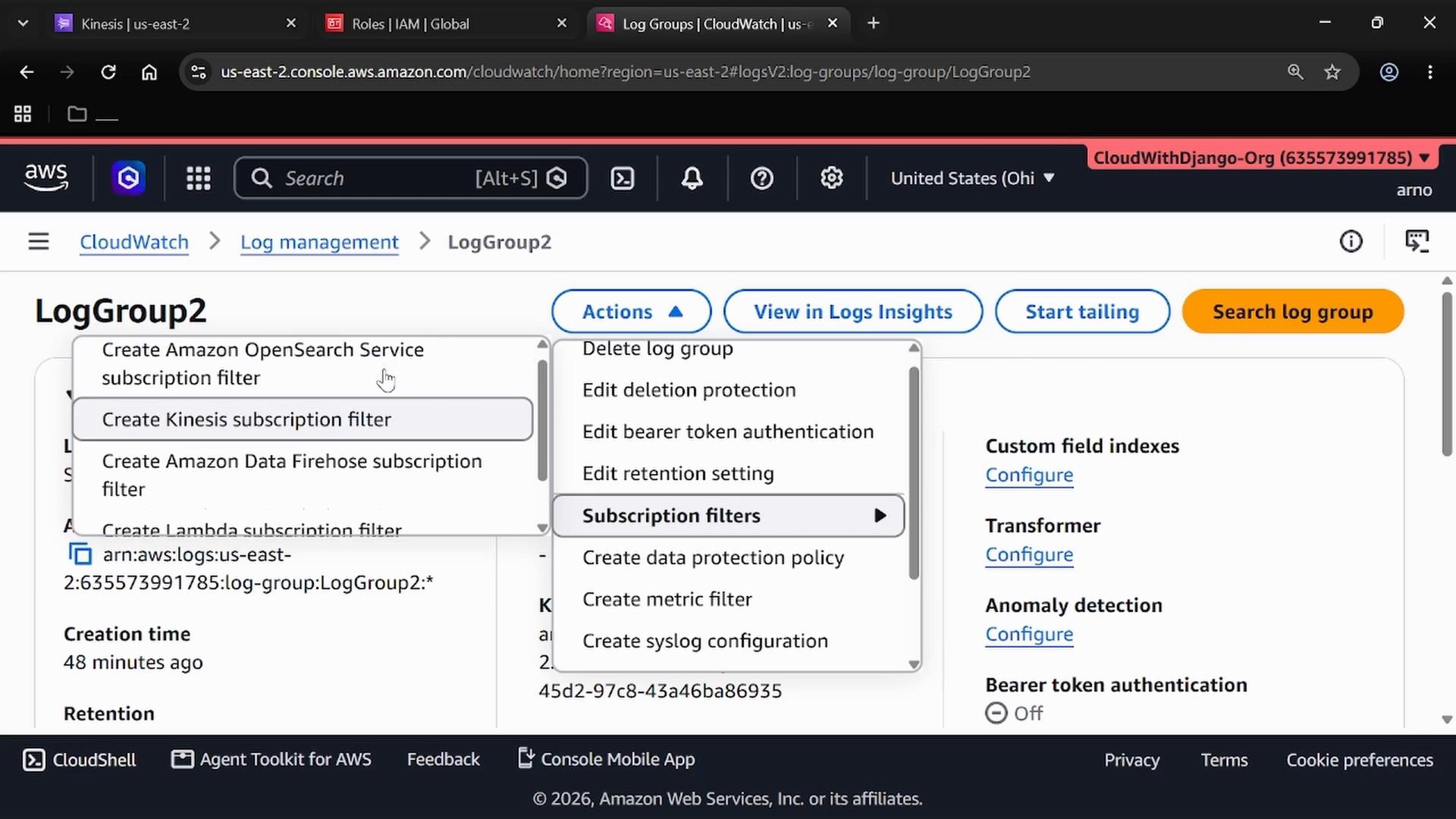Choose Create Kinesis subscription filter
Image resolution: width=1456 pixels, height=819 pixels.
pyautogui.click(x=303, y=419)
